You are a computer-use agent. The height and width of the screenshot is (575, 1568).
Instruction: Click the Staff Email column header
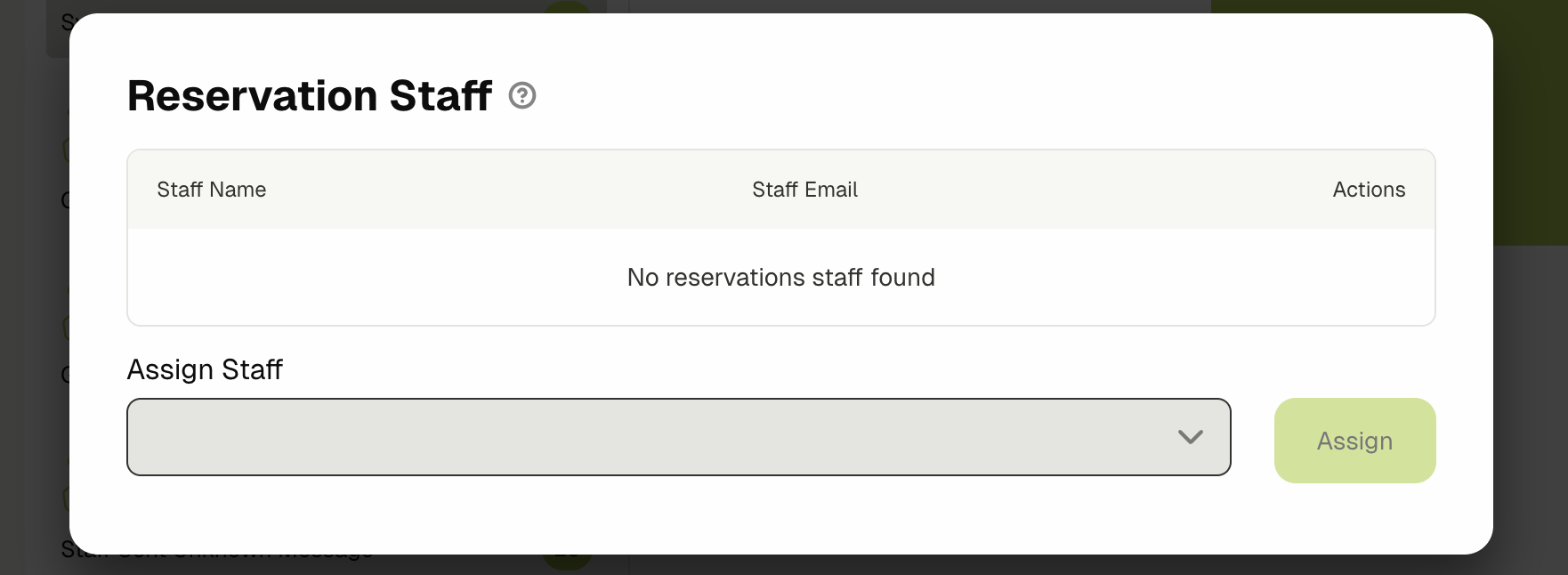(x=804, y=190)
